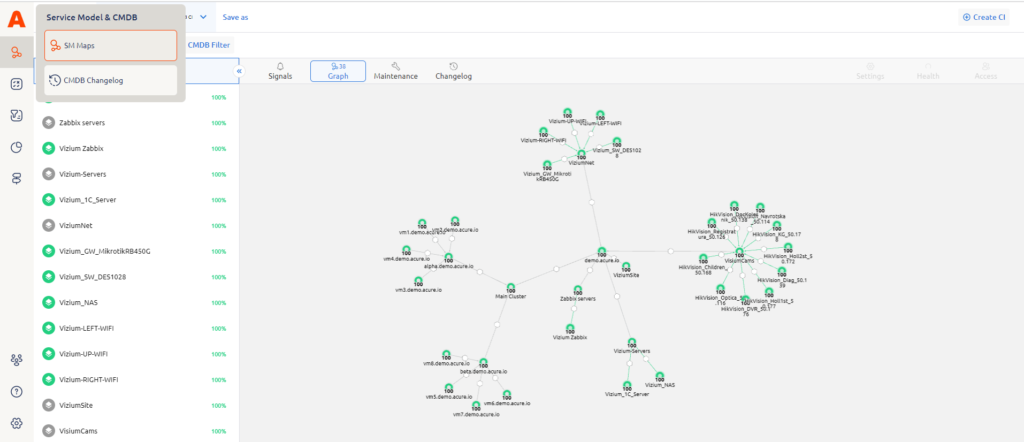Click the sidebar icon below Service Model

click(17, 84)
